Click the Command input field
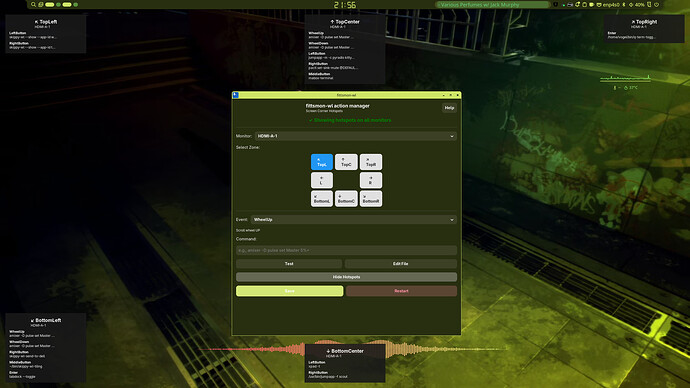 346,250
